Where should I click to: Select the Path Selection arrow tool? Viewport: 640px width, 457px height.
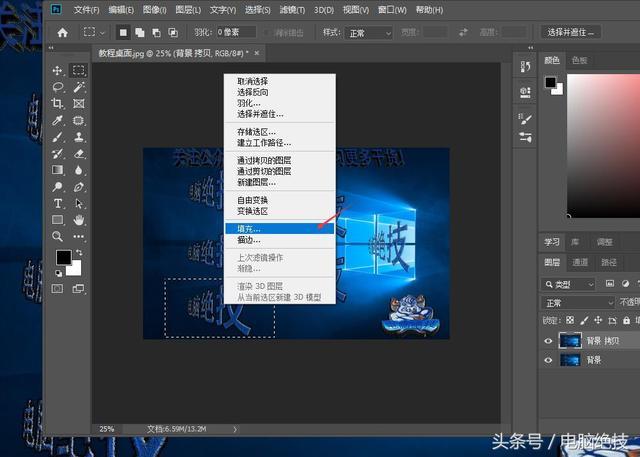[x=78, y=203]
